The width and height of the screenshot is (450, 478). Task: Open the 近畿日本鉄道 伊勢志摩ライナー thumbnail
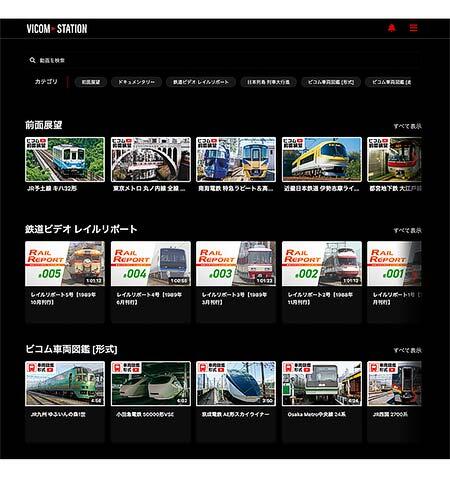coord(322,159)
